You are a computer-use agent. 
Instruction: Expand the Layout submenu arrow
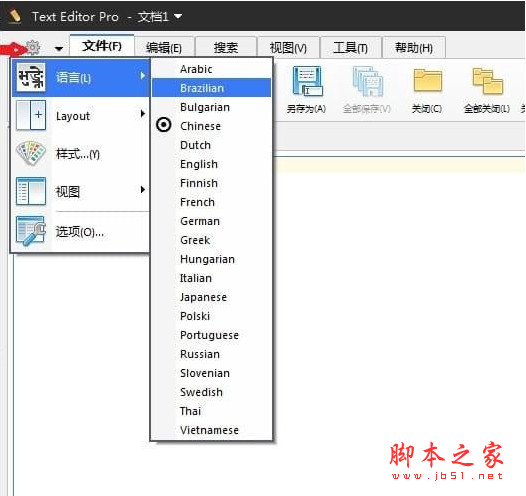(143, 114)
